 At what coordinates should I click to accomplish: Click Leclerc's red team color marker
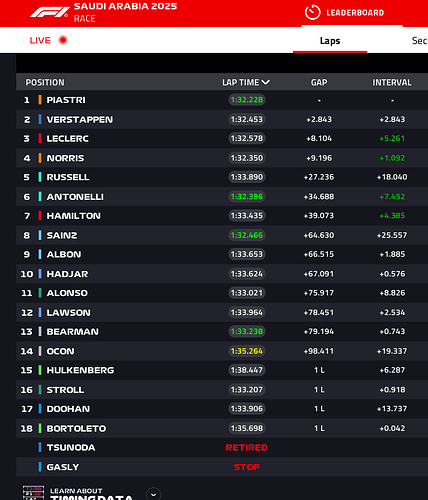click(40, 138)
